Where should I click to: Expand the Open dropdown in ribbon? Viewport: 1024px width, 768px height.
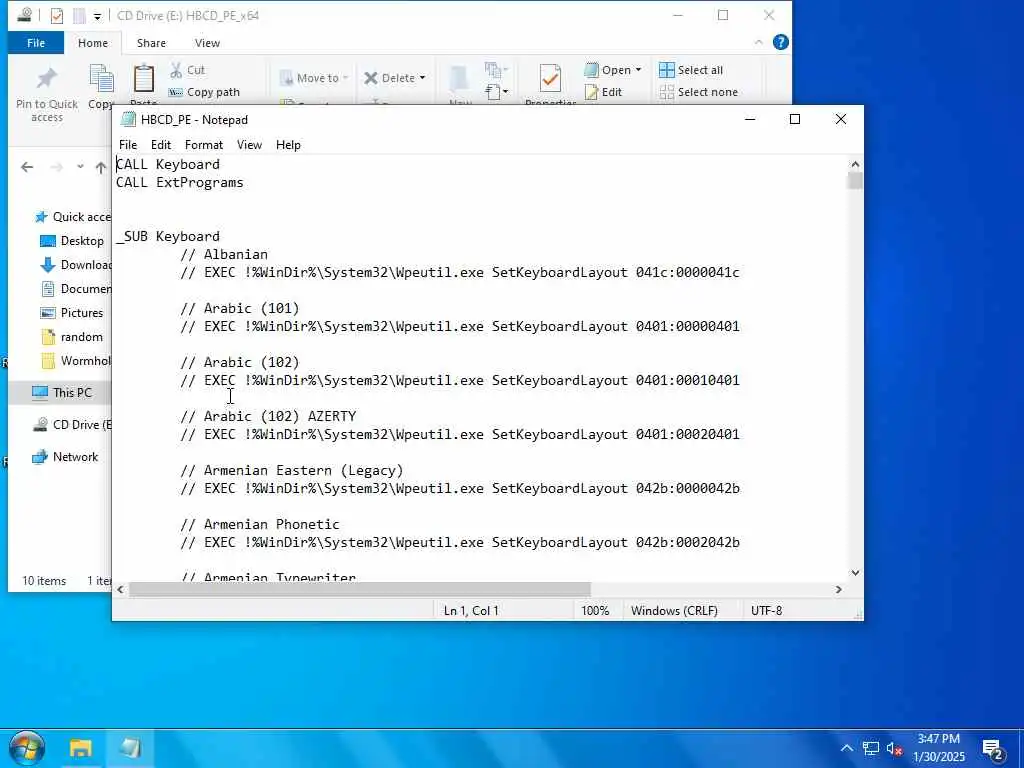[639, 70]
